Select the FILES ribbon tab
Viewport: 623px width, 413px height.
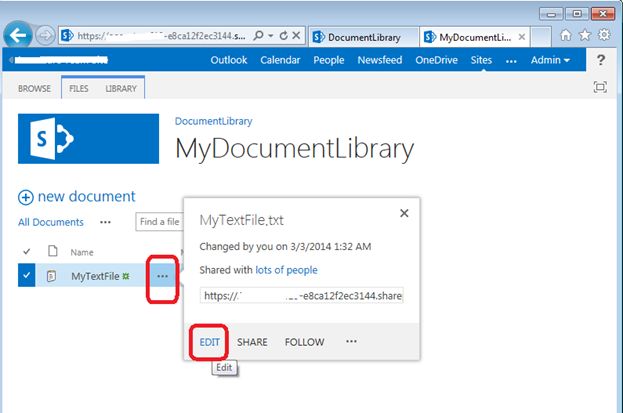[79, 89]
